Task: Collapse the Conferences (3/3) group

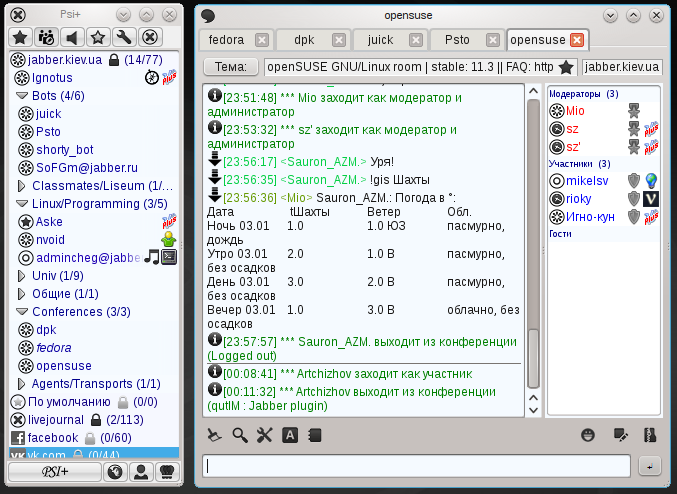Action: 22,312
